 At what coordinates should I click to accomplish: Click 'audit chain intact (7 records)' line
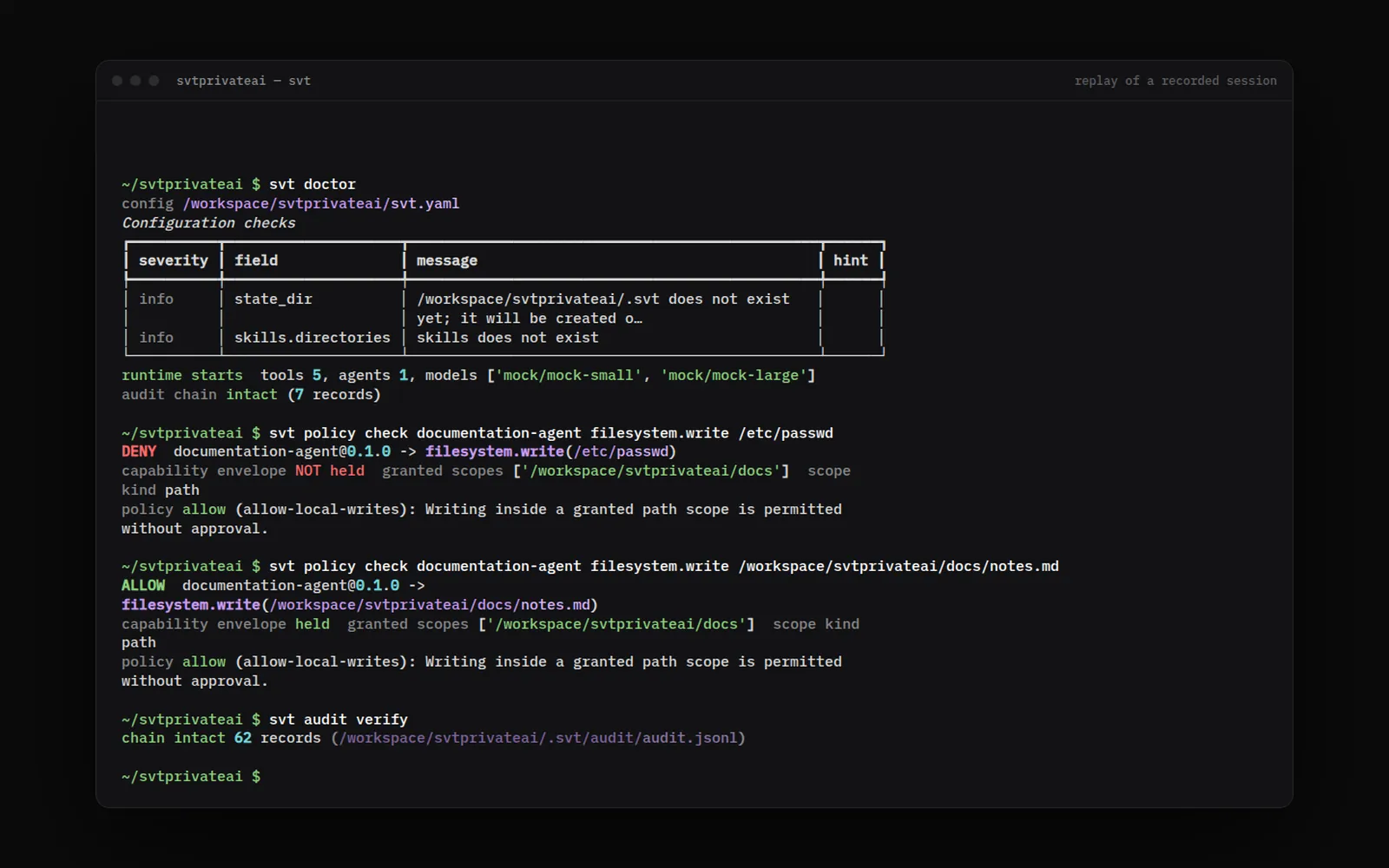(x=252, y=394)
